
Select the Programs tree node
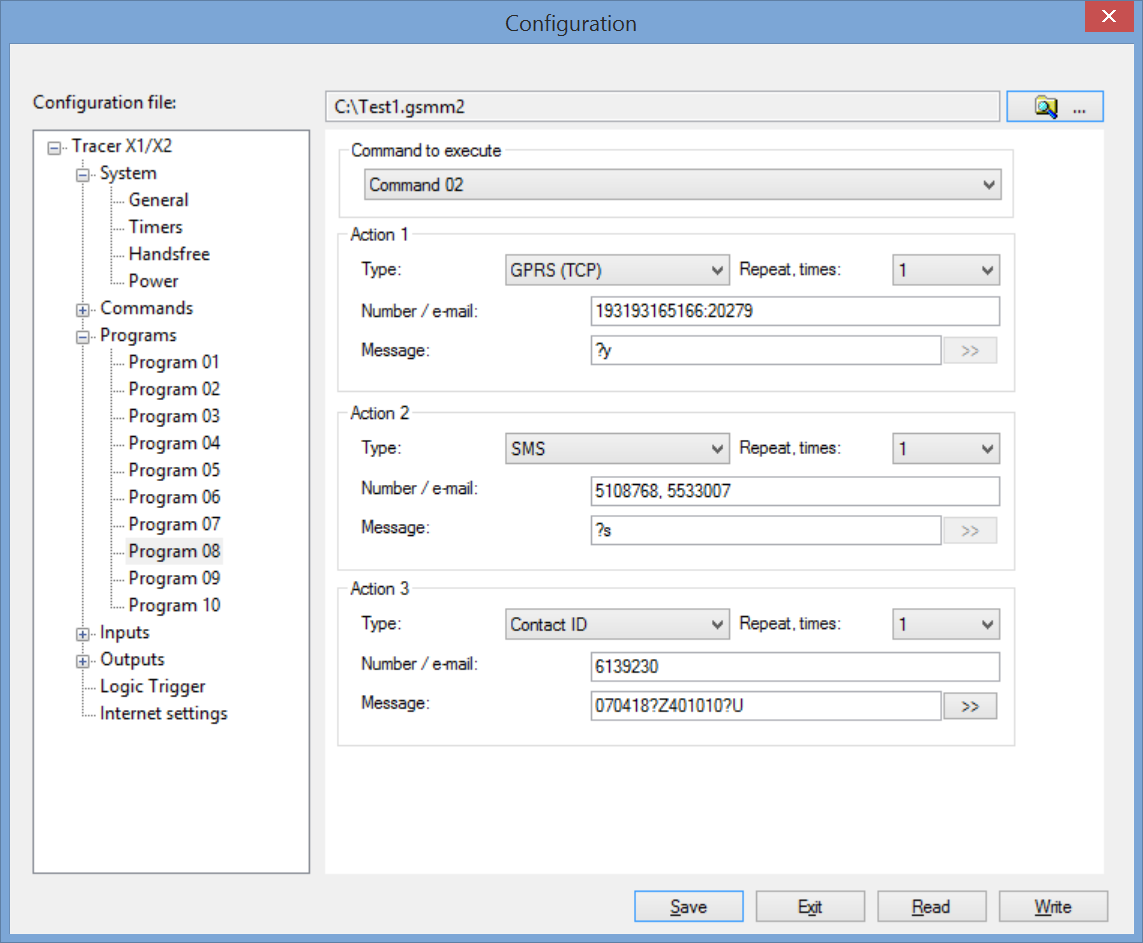pyautogui.click(x=138, y=335)
